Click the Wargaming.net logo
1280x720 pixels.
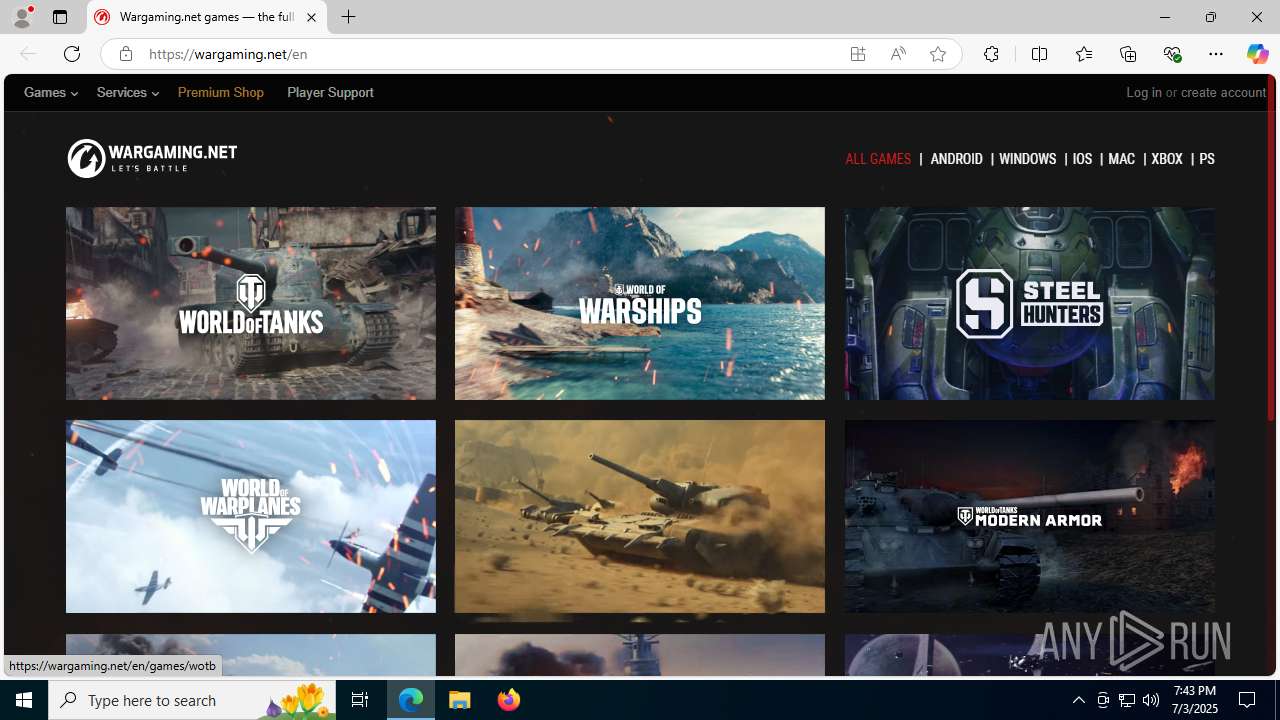point(152,158)
